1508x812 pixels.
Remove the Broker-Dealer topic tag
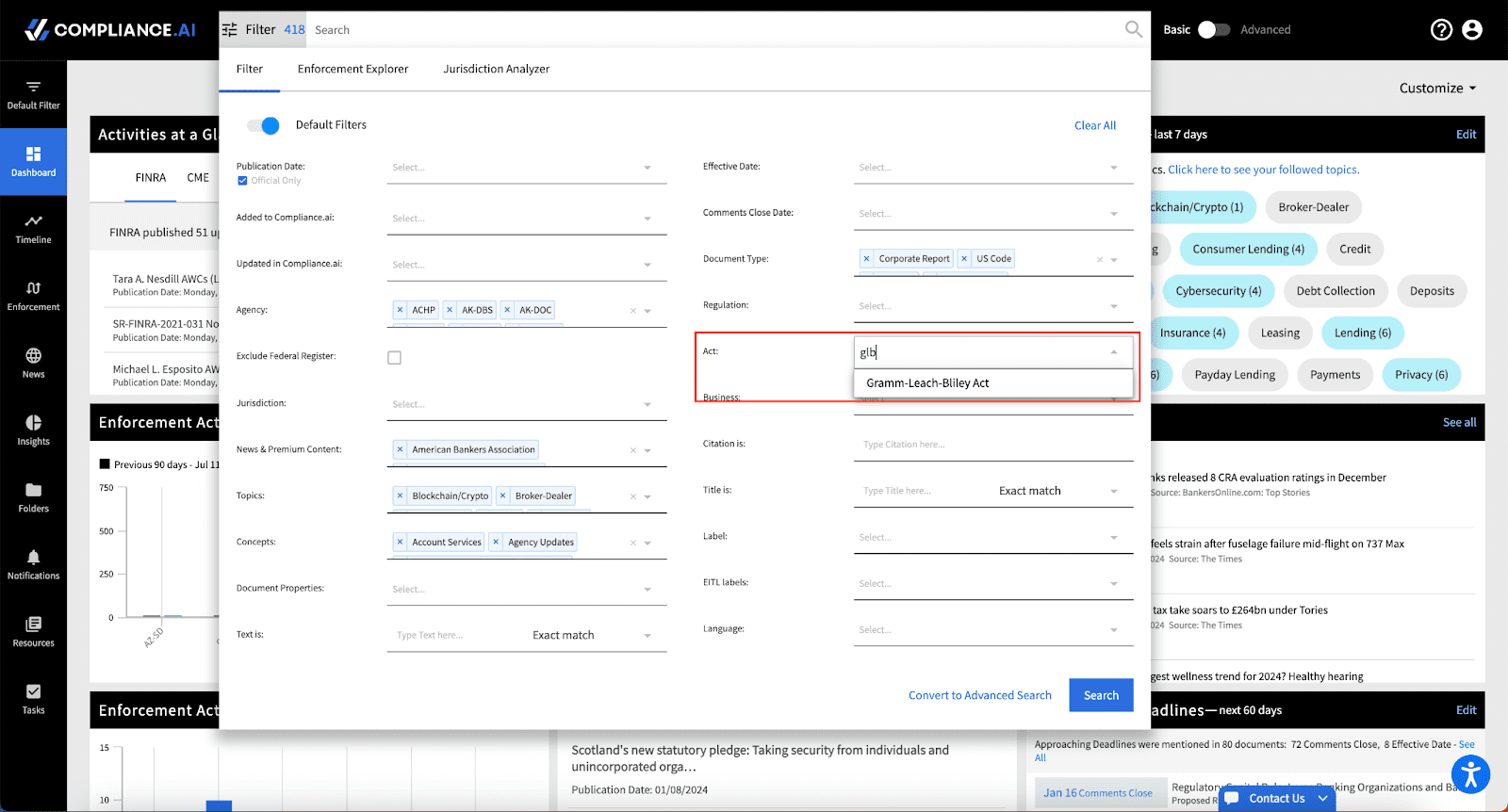[x=503, y=495]
